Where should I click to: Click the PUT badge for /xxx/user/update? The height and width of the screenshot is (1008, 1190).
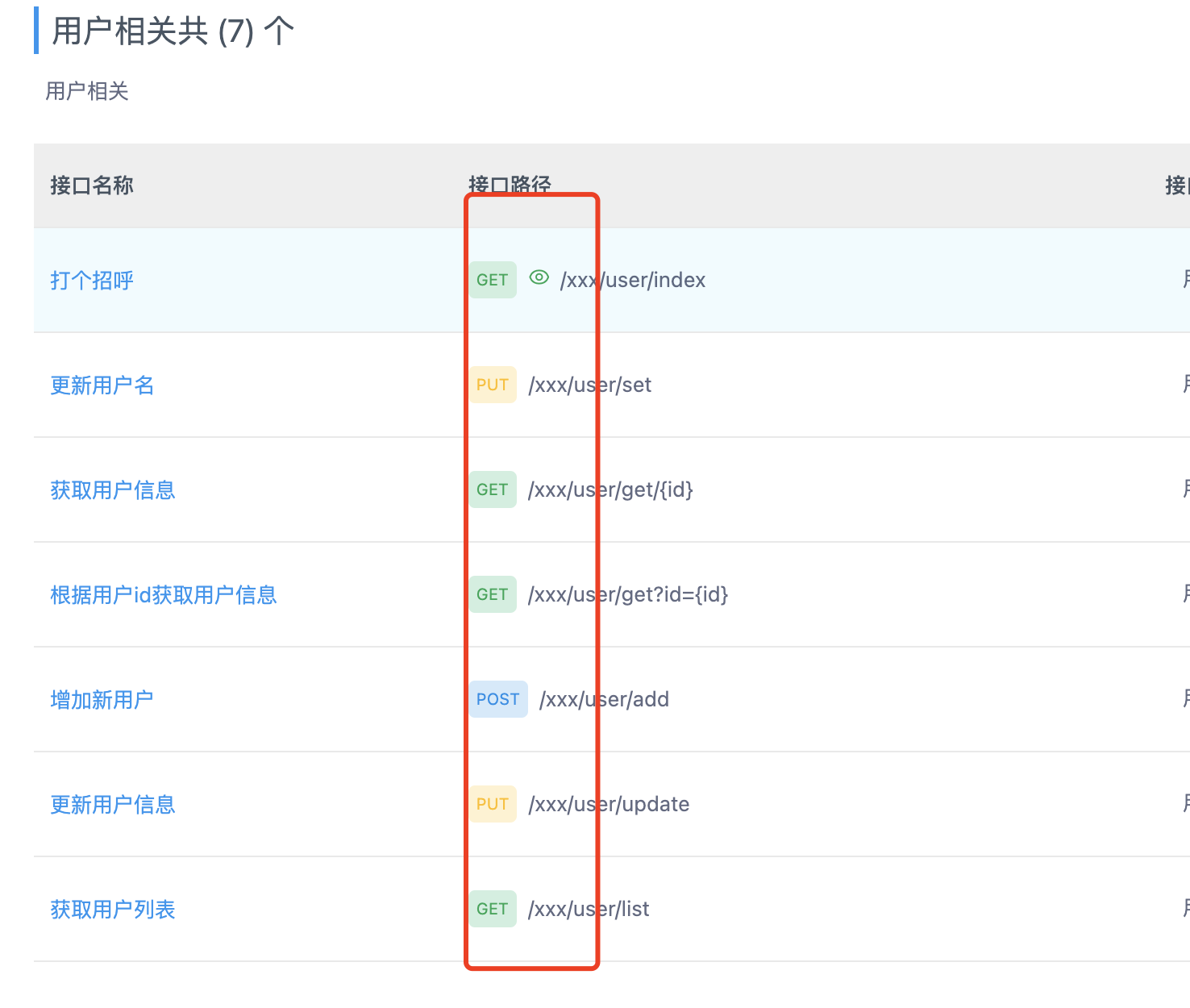point(492,804)
